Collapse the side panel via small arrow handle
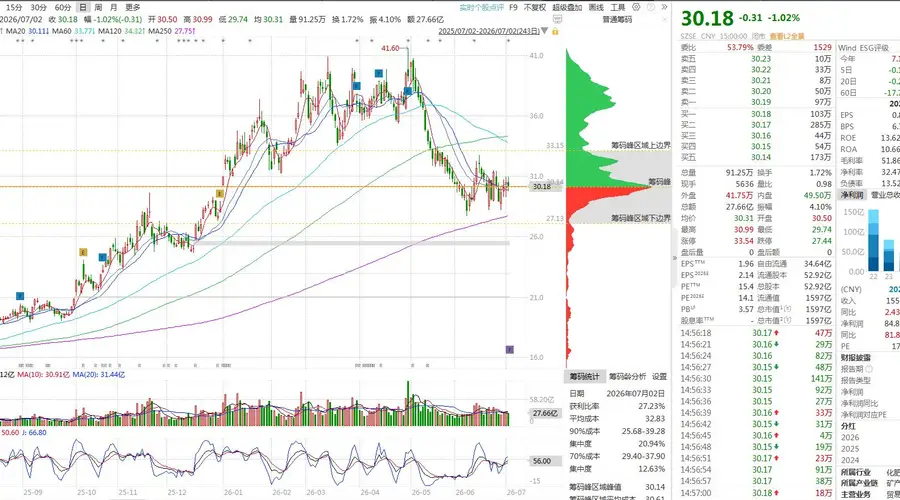This screenshot has height=500, width=900. 674,258
